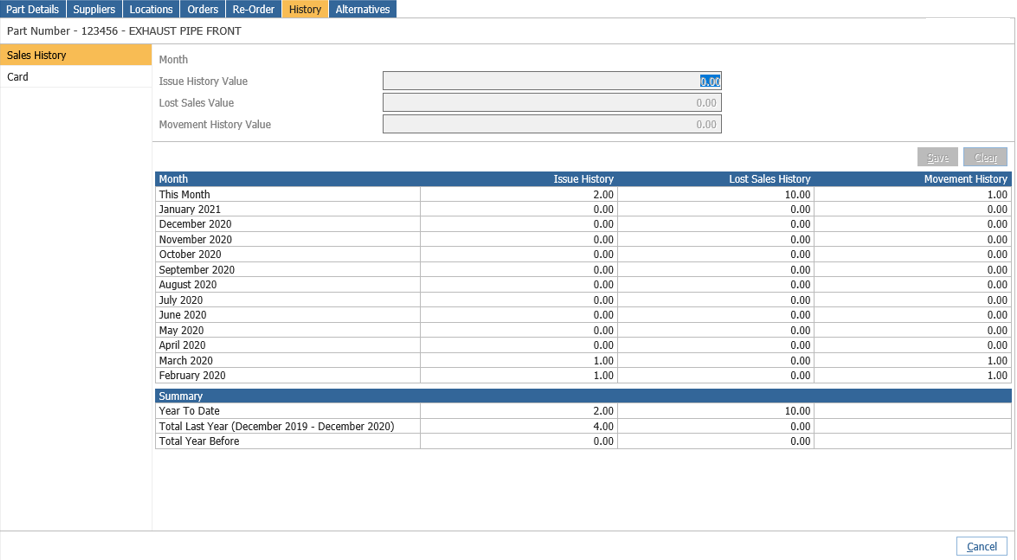Open the Alternatives tab
The height and width of the screenshot is (560, 1017).
(363, 9)
